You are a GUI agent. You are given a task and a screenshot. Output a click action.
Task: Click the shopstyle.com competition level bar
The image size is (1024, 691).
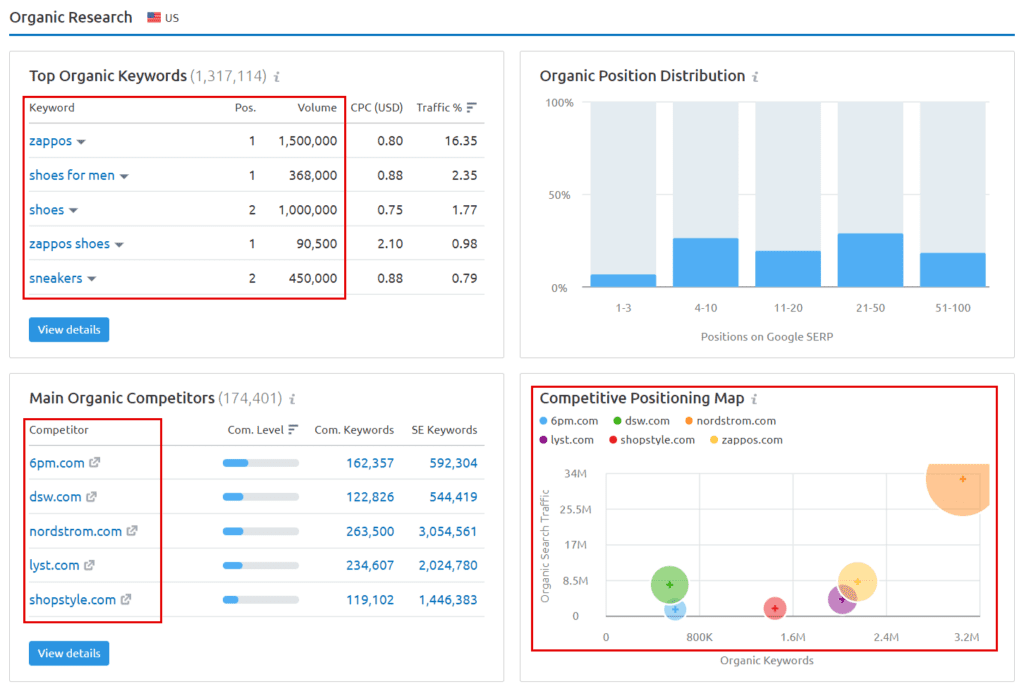[261, 600]
